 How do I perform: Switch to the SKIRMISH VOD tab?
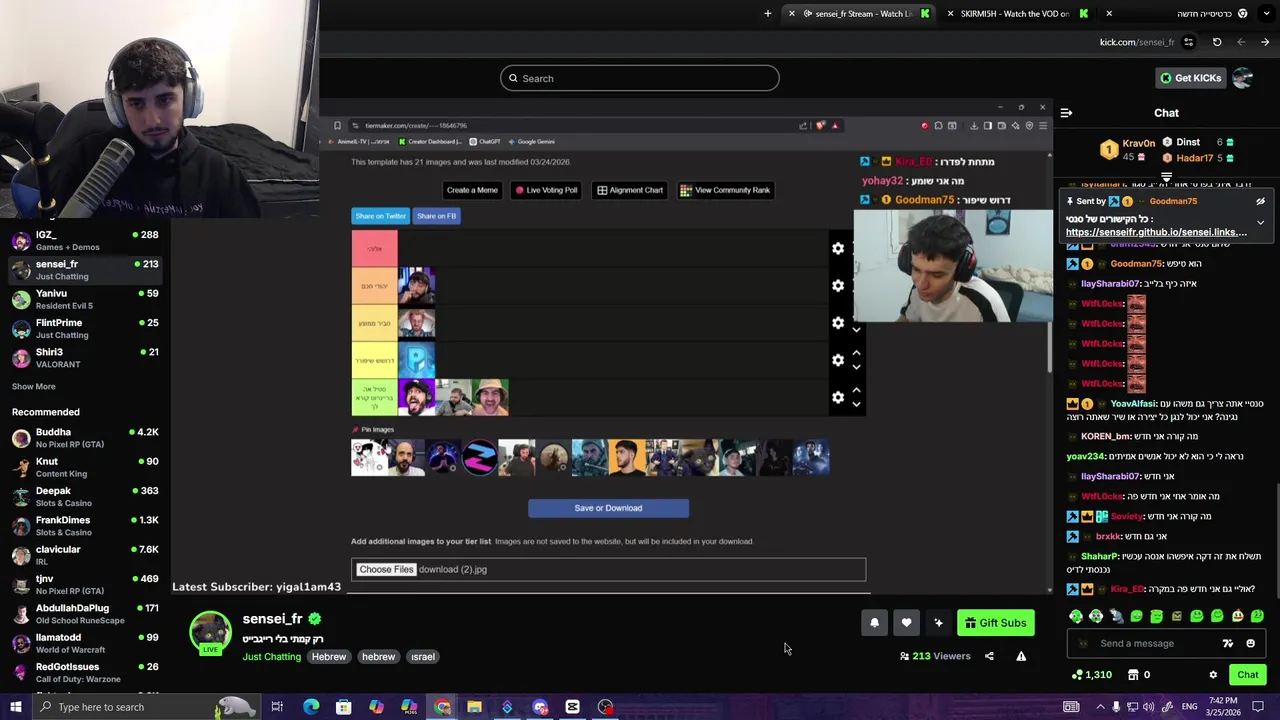(1015, 13)
